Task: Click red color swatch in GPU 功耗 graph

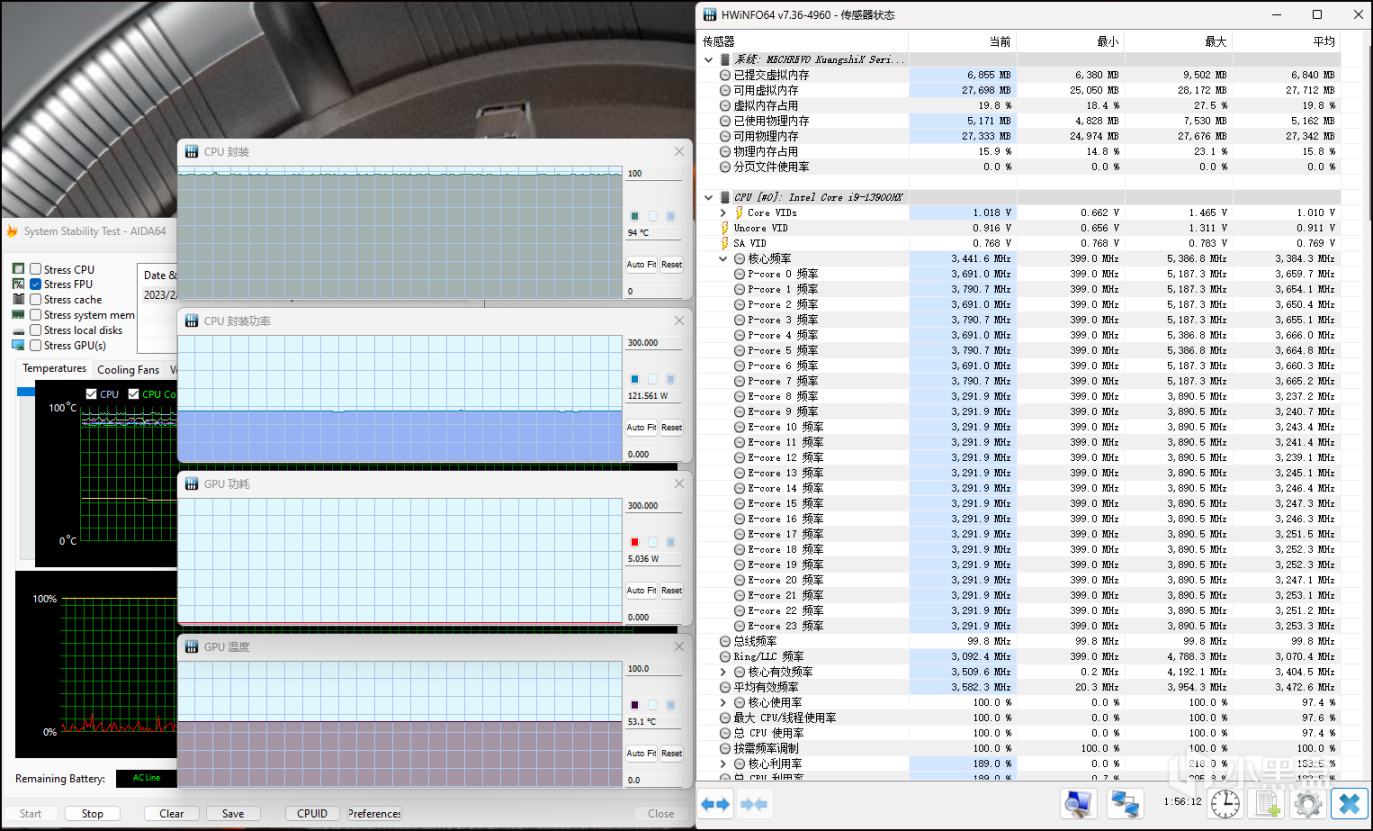Action: (x=634, y=542)
